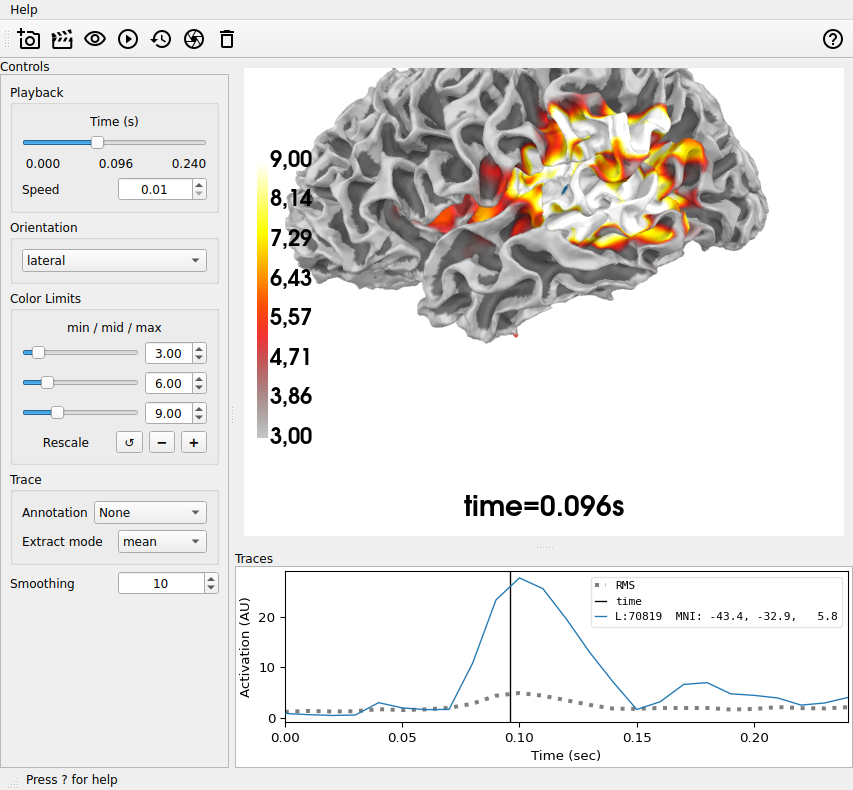The width and height of the screenshot is (853, 790).
Task: Open the Help menu
Action: 23,9
